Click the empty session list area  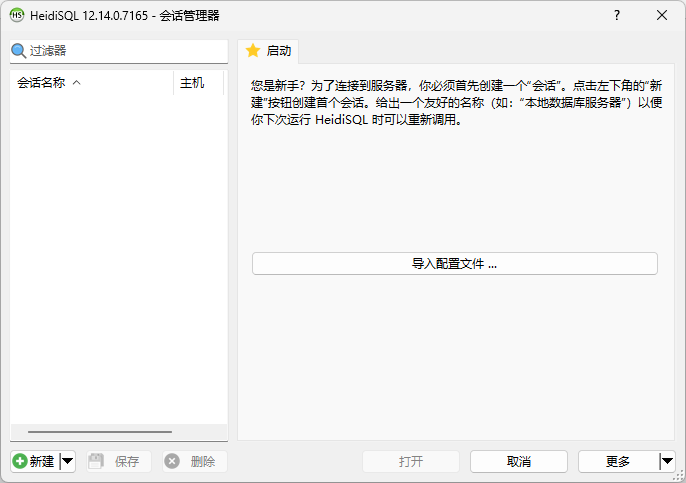click(x=119, y=250)
